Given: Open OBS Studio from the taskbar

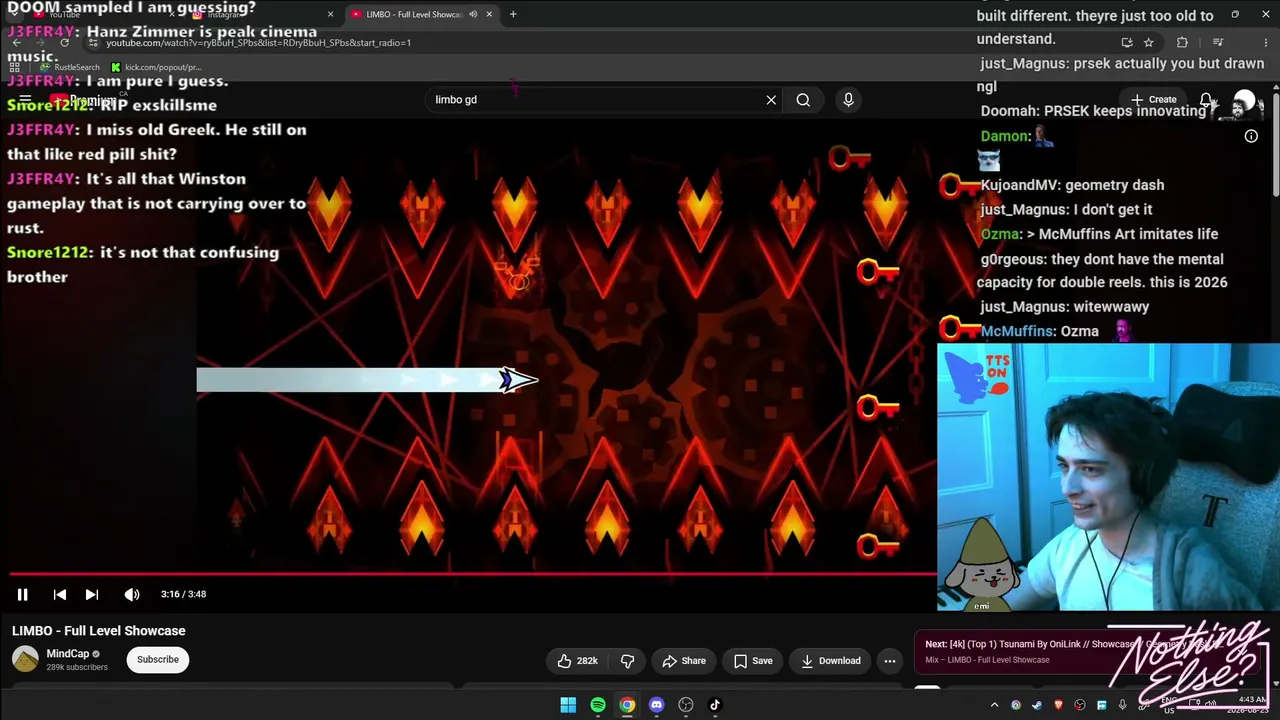Looking at the screenshot, I should pyautogui.click(x=686, y=705).
